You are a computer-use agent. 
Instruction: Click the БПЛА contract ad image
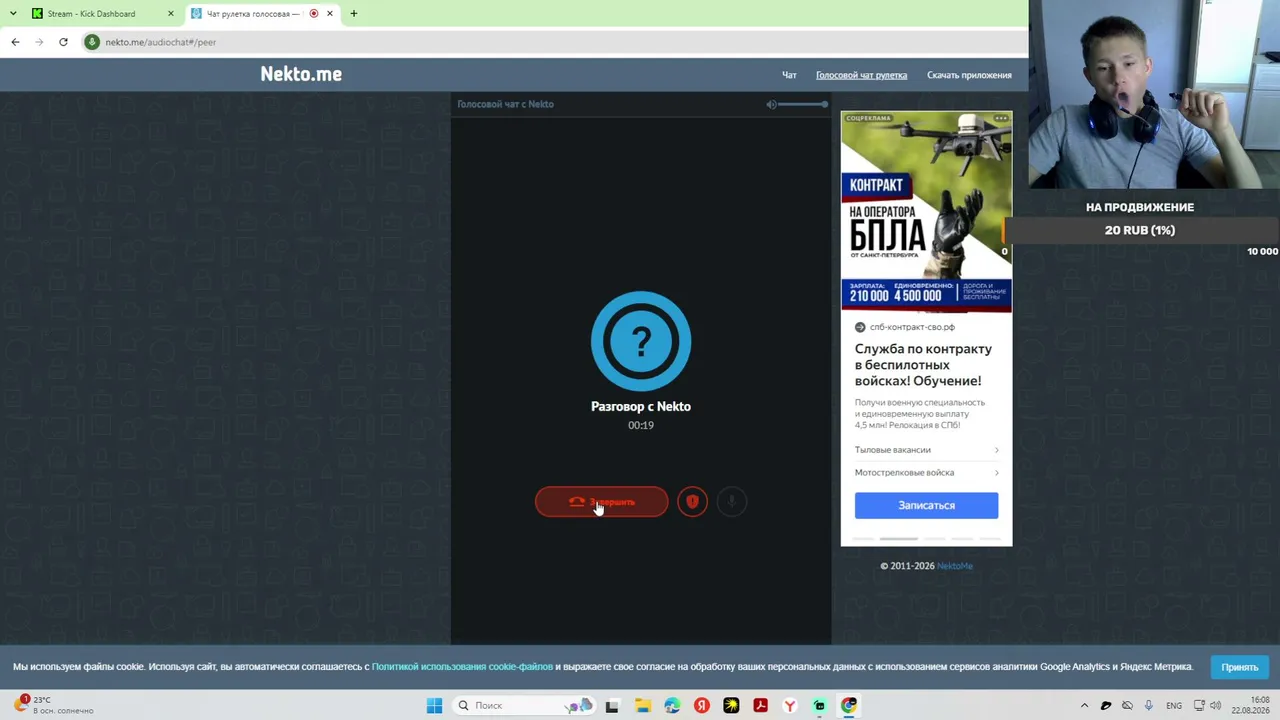click(926, 212)
